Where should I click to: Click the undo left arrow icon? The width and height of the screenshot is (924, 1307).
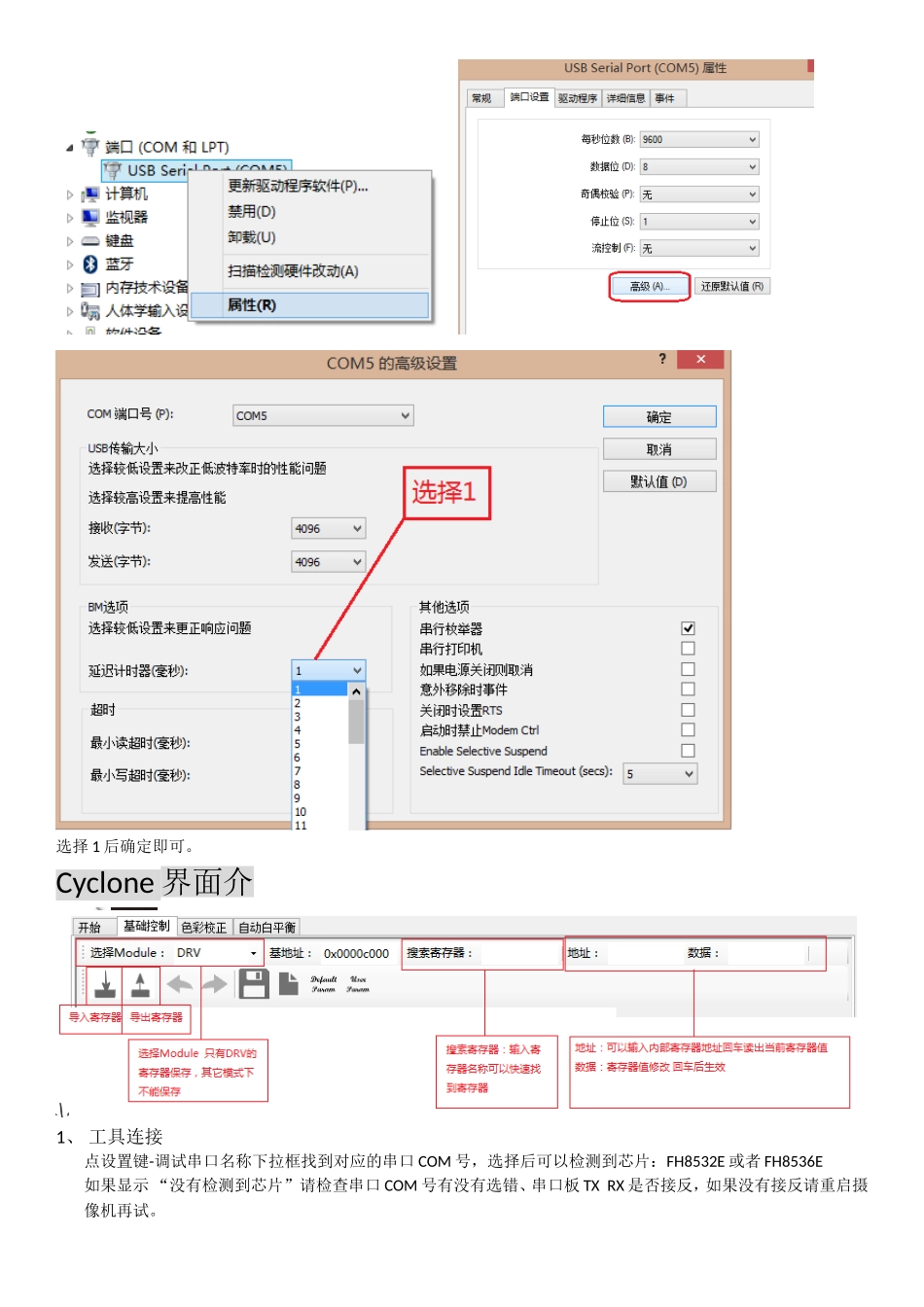click(180, 985)
